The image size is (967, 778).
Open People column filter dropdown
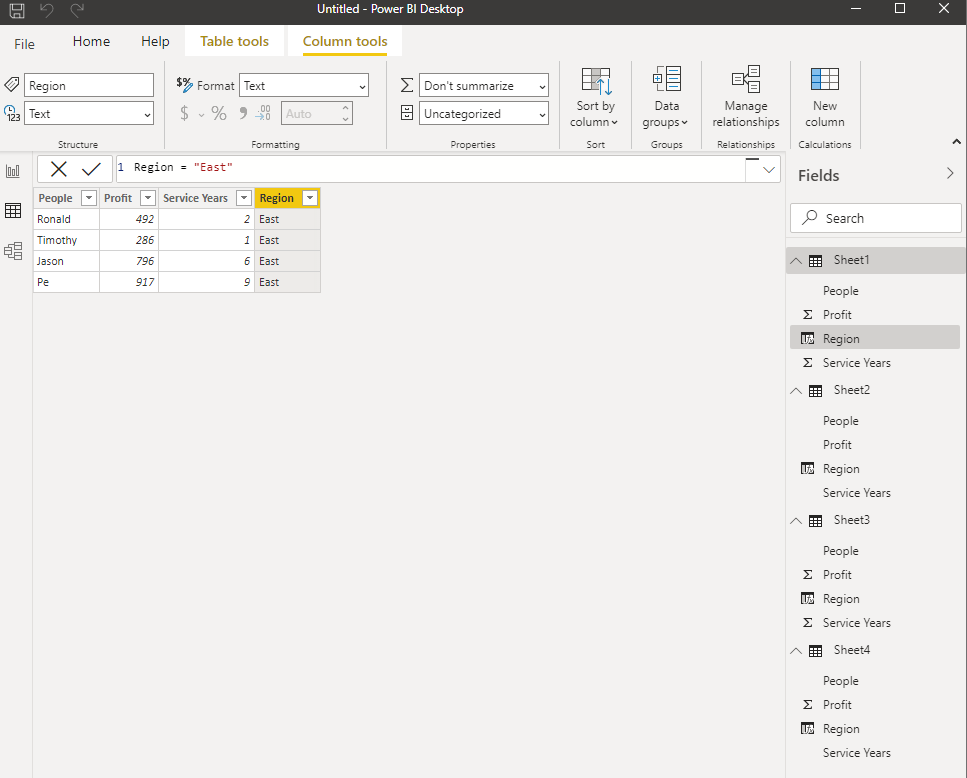point(89,198)
